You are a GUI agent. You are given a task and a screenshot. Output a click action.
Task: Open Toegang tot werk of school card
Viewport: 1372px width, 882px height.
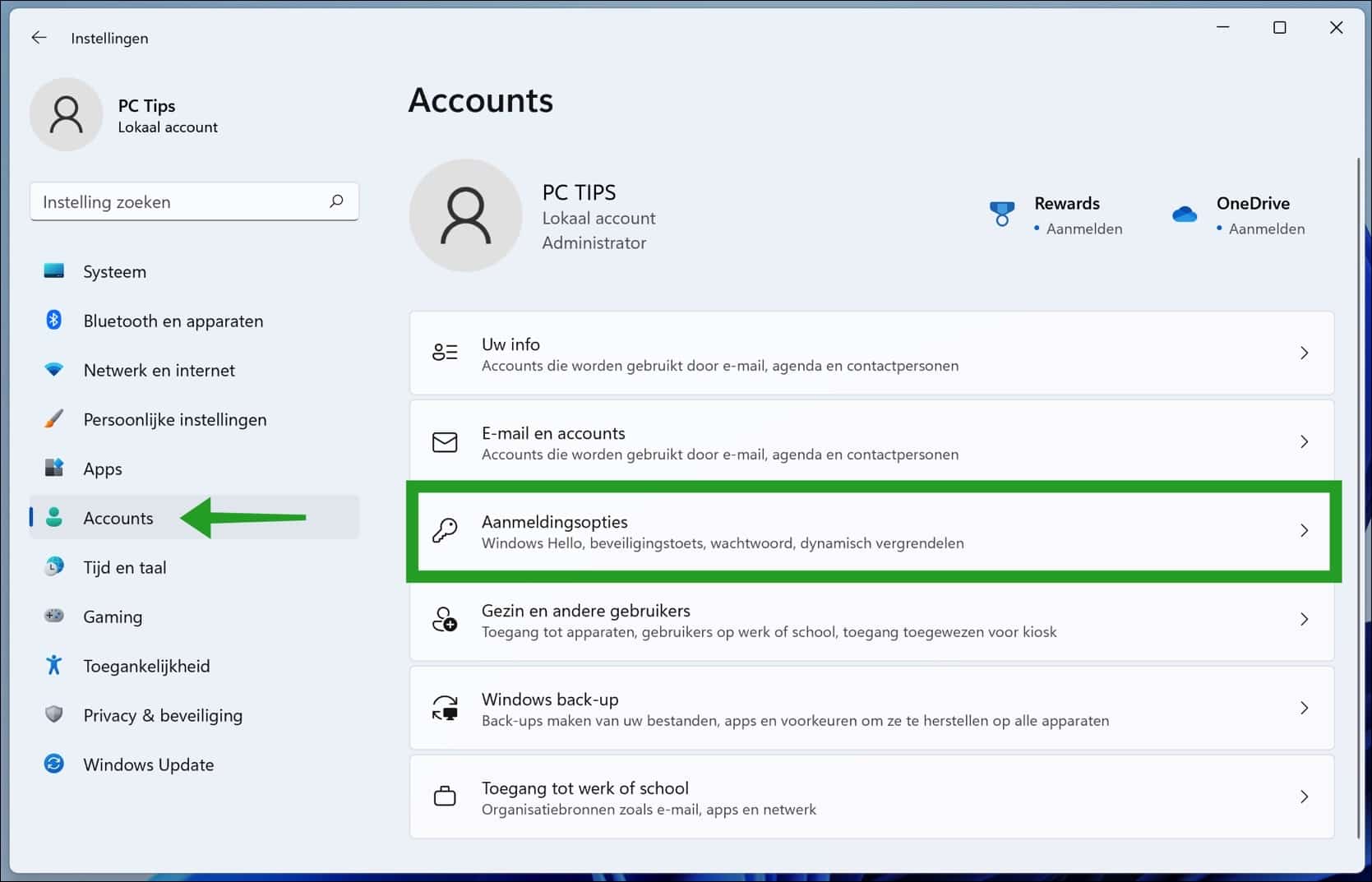(871, 797)
